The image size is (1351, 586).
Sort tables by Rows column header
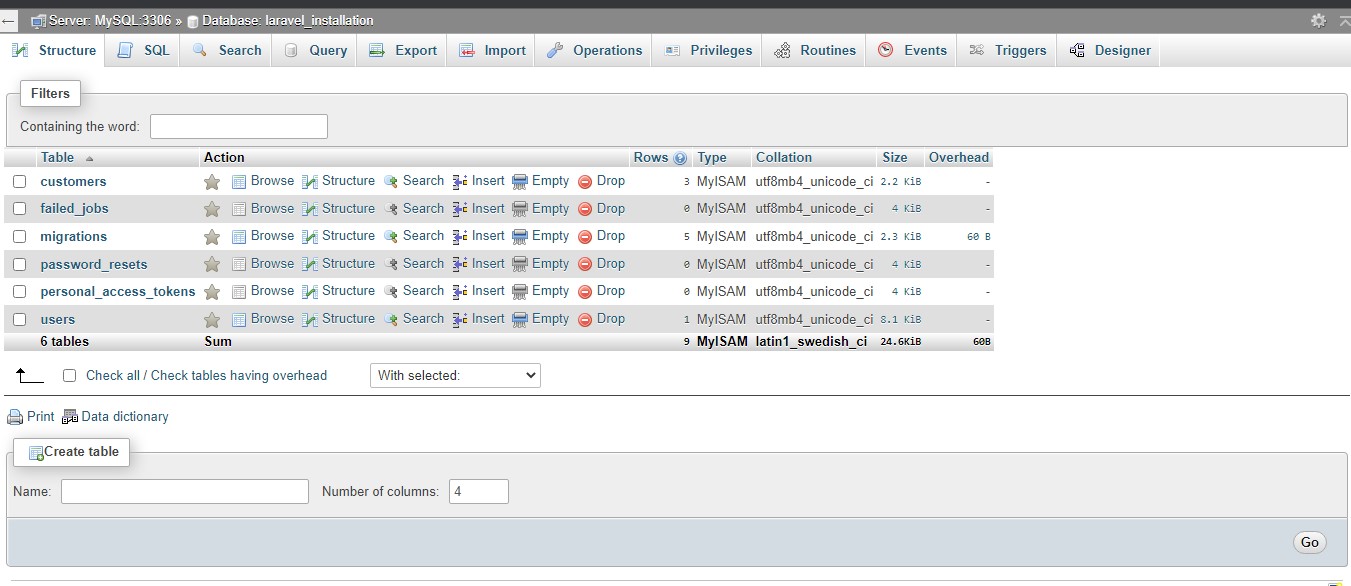tap(650, 158)
